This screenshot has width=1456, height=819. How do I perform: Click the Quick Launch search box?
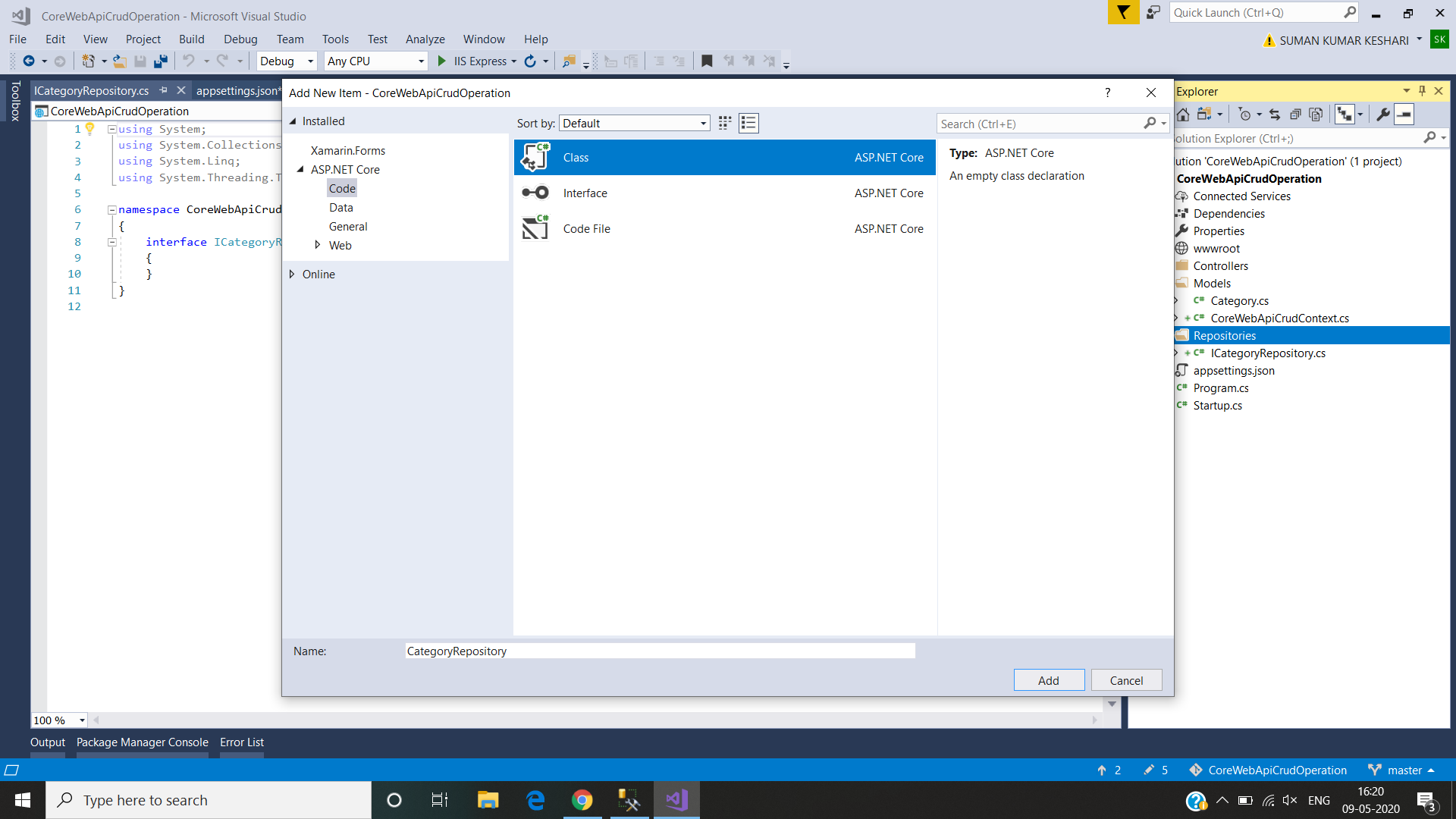[x=1265, y=13]
